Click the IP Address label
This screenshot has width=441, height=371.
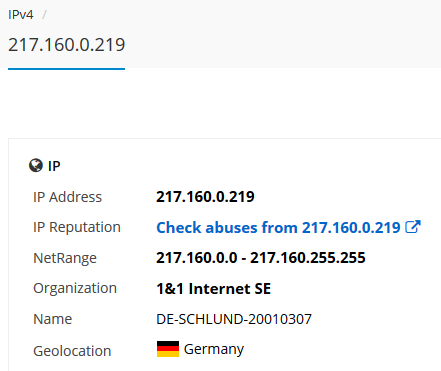[67, 197]
